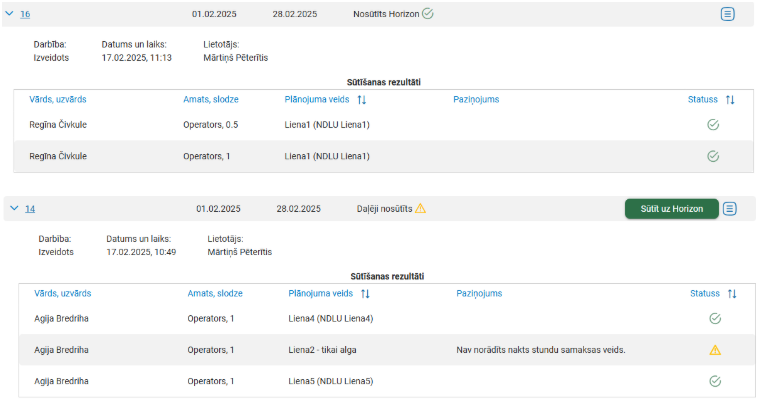The height and width of the screenshot is (402, 760).
Task: Click green check icon beside Nosūtīts Horizon
Action: pyautogui.click(x=428, y=14)
